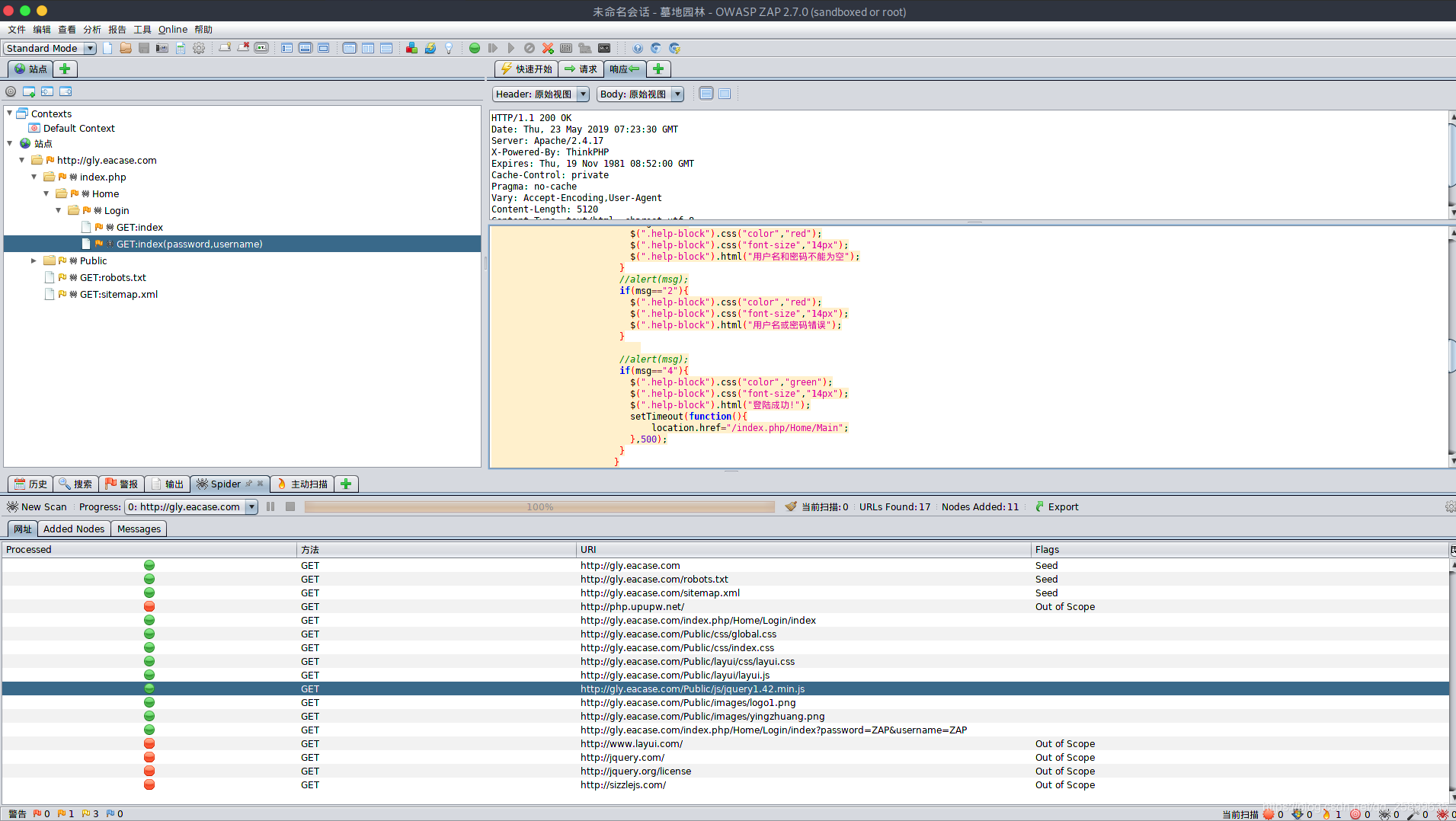The image size is (1456, 821).
Task: Click the request and response side-by-side layout icon
Action: click(x=368, y=48)
